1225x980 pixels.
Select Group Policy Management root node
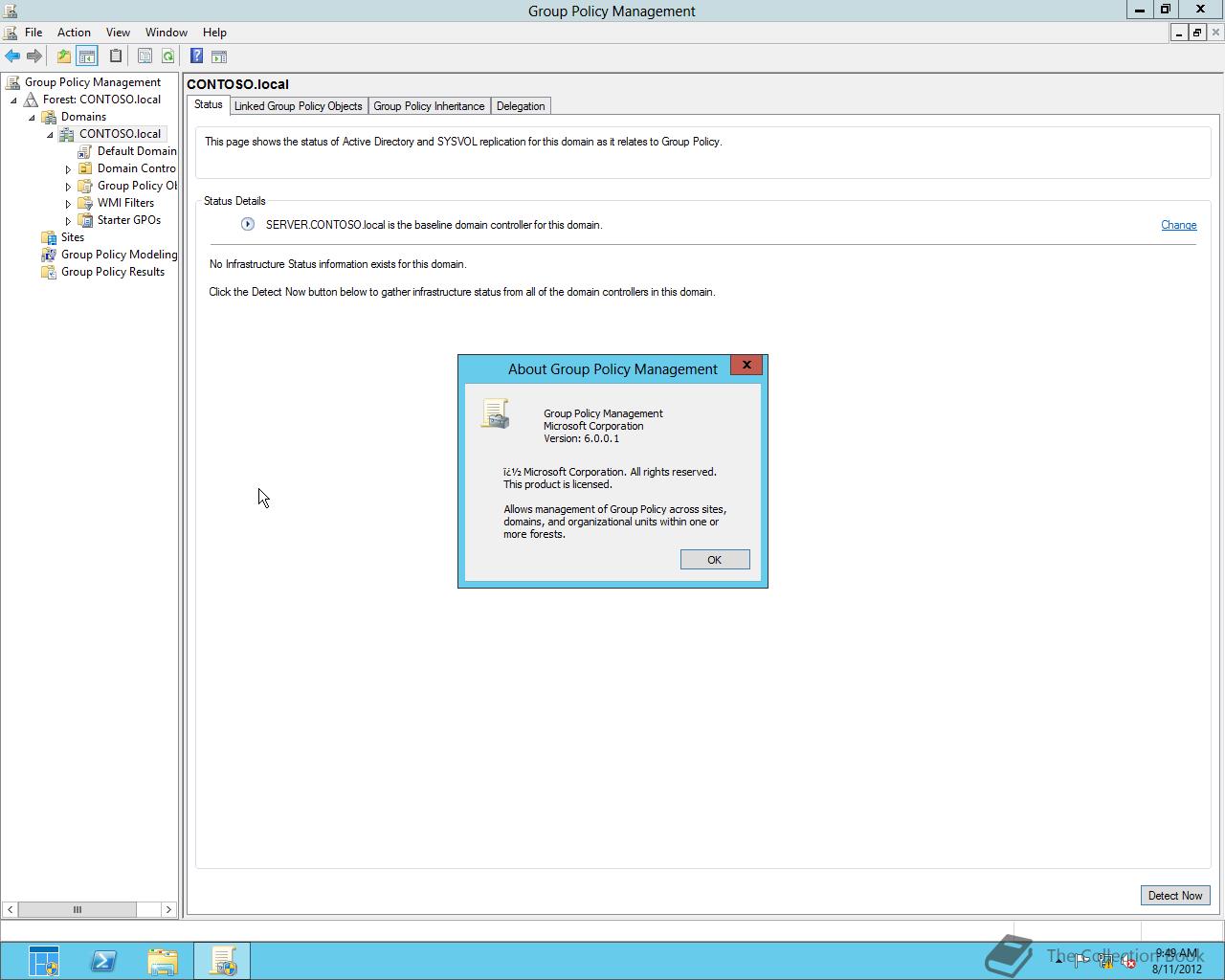[93, 82]
